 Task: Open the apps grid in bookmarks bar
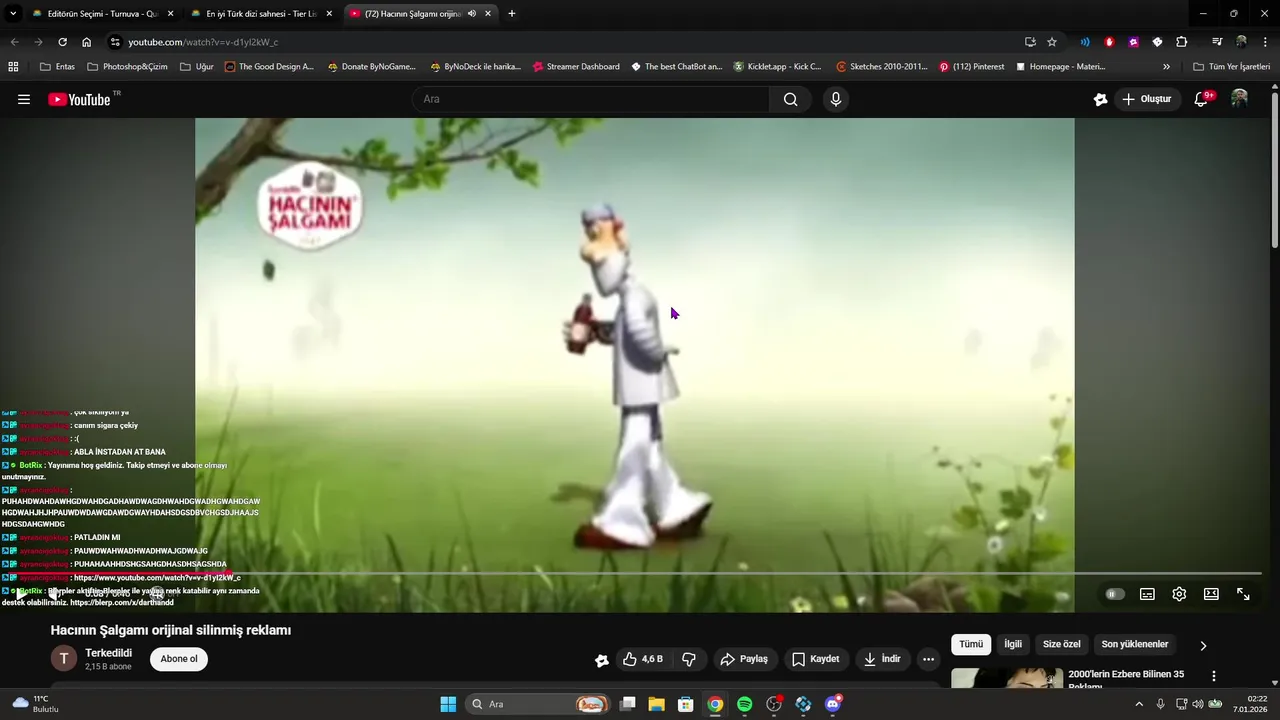point(13,67)
